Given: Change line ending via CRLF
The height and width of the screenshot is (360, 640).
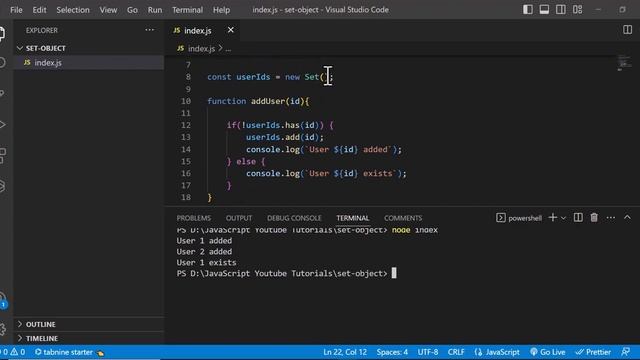Looking at the screenshot, I should pos(456,352).
